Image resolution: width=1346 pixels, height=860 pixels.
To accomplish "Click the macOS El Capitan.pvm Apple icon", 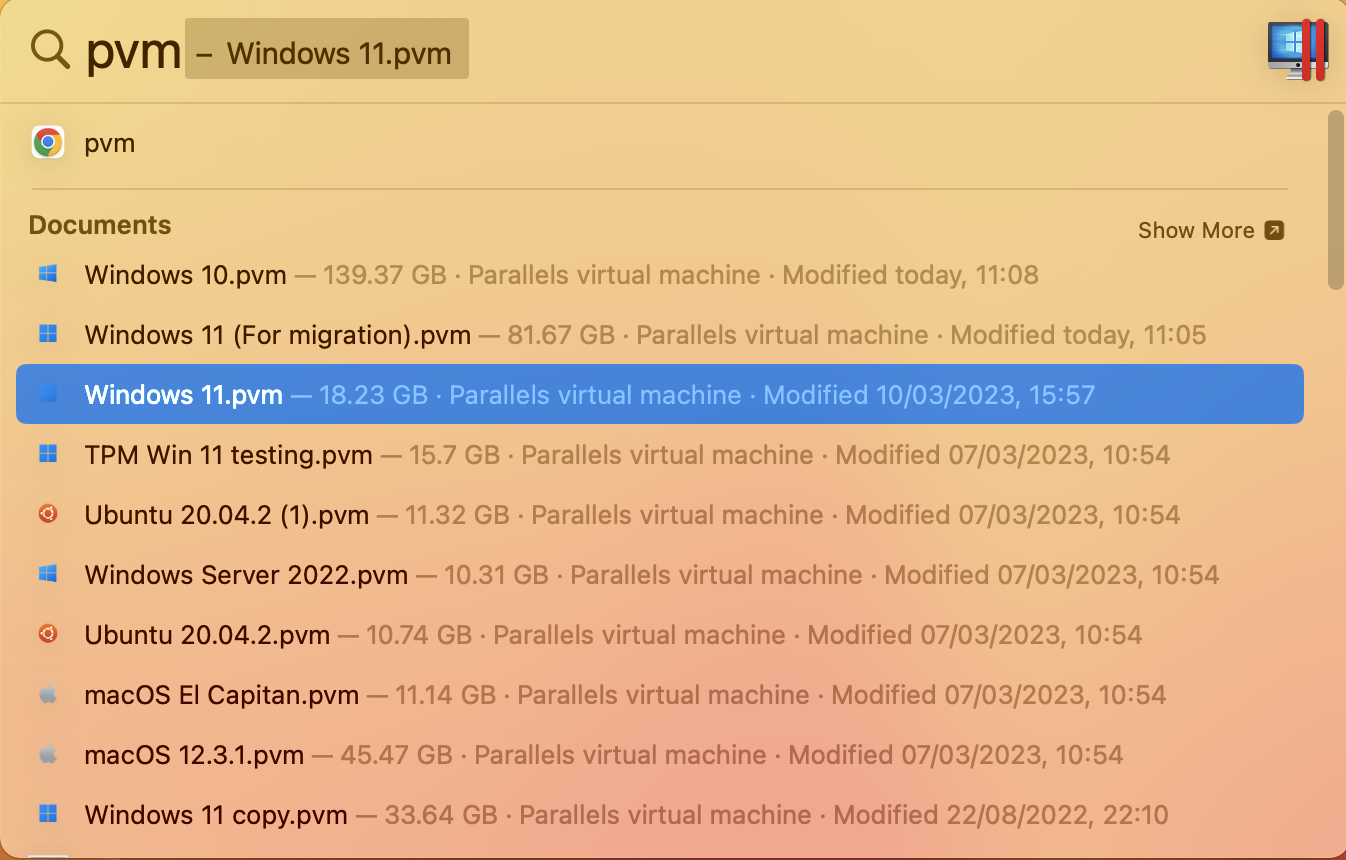I will 47,694.
